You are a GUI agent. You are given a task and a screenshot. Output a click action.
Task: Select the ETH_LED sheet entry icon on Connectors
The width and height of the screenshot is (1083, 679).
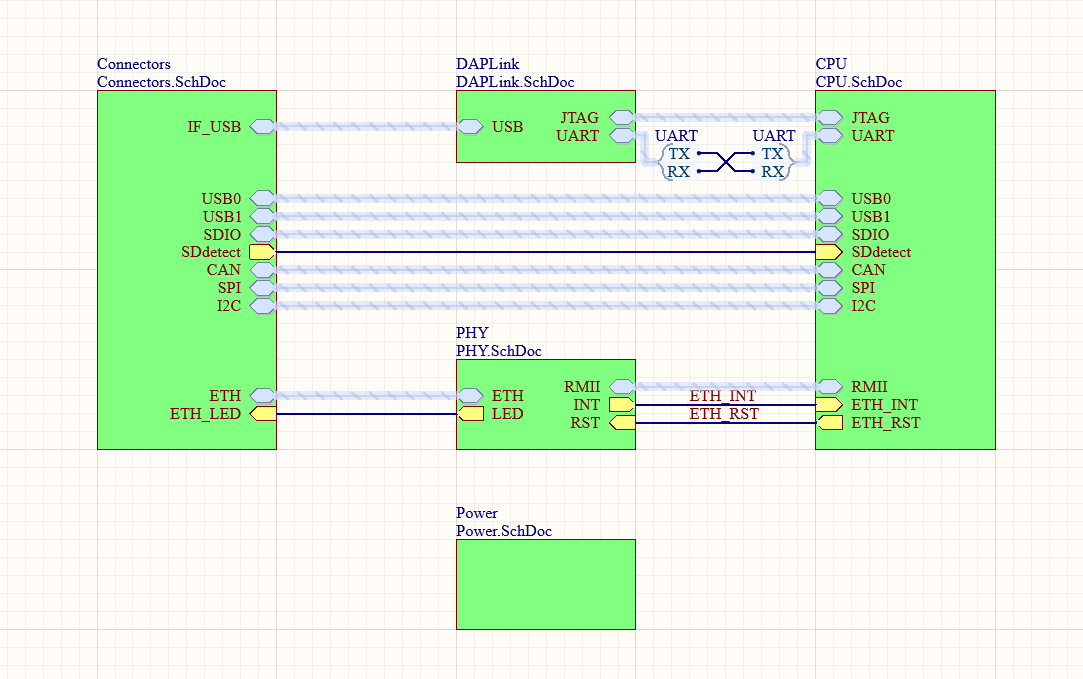pyautogui.click(x=263, y=414)
